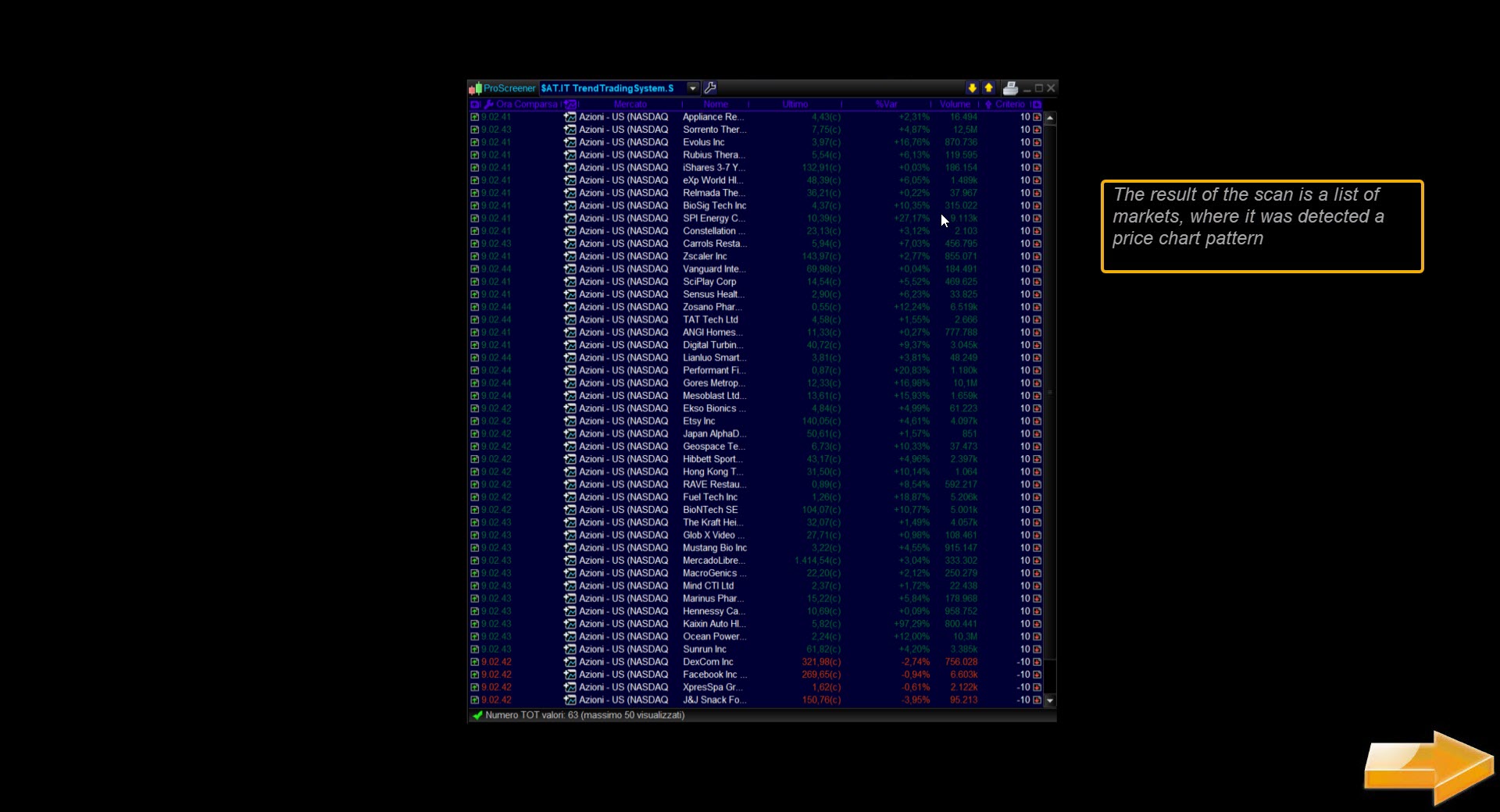The image size is (1500, 812).
Task: Click red right-edge icon of MercadoLibre row
Action: point(1037,561)
